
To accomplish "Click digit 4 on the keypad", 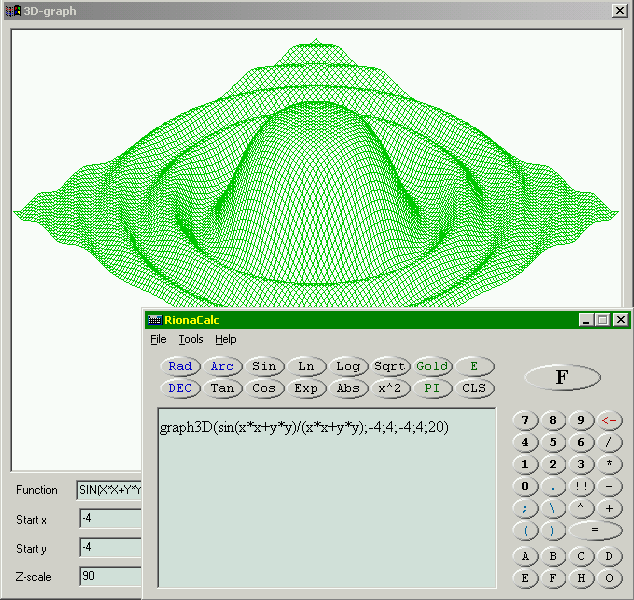I will pos(525,442).
